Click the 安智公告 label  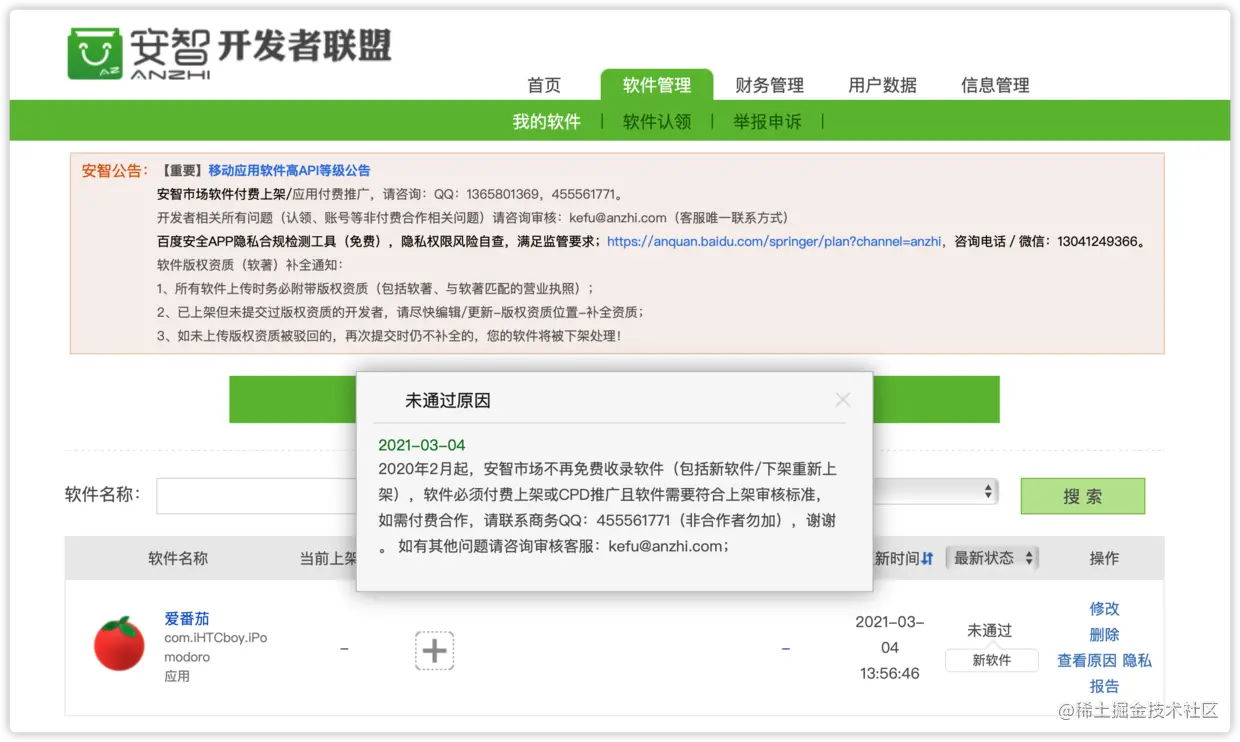click(115, 170)
